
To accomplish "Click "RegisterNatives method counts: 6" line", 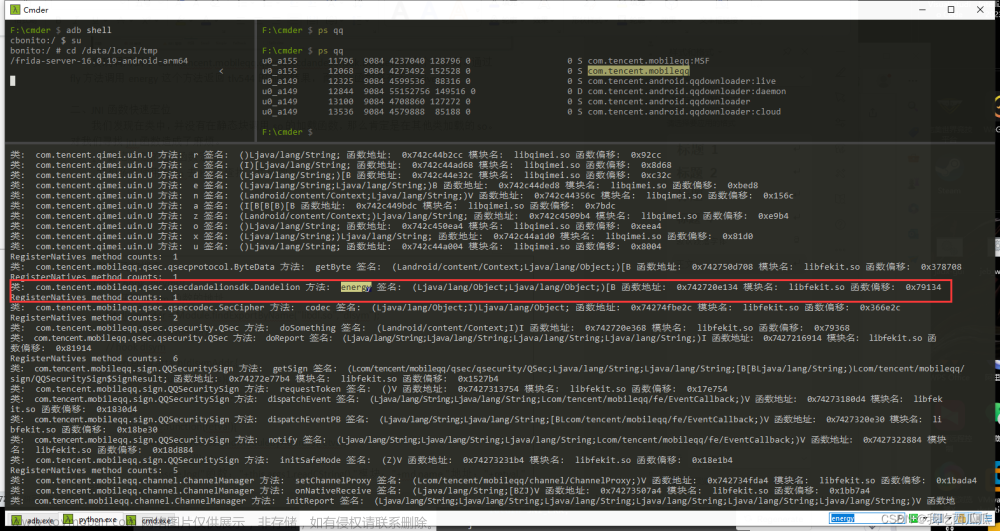I will 94,358.
